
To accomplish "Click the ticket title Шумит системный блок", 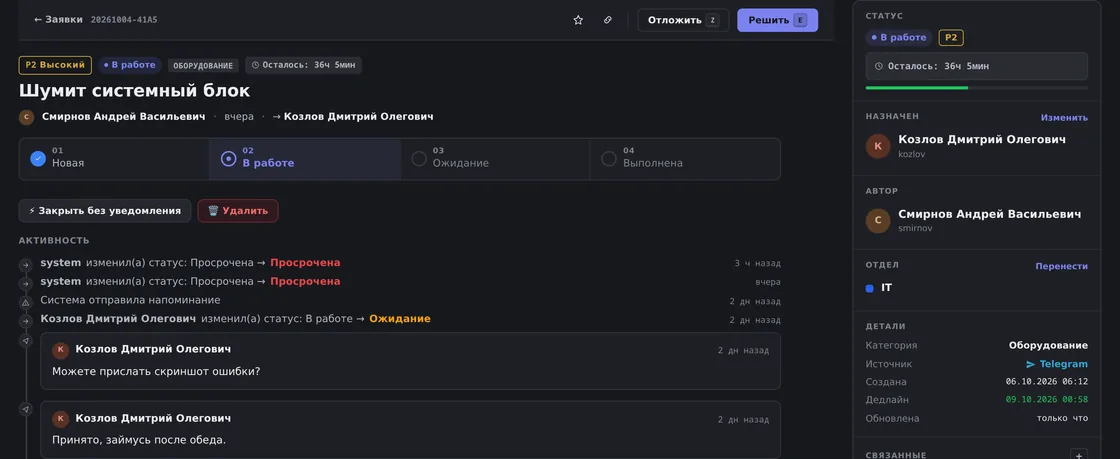I will click(134, 91).
